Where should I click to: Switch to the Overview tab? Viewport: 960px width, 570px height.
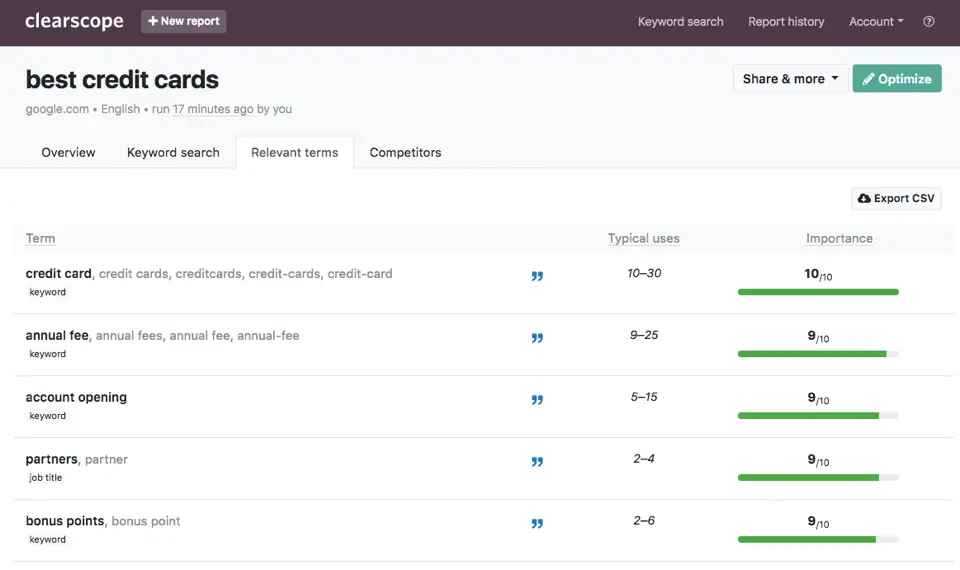point(68,152)
